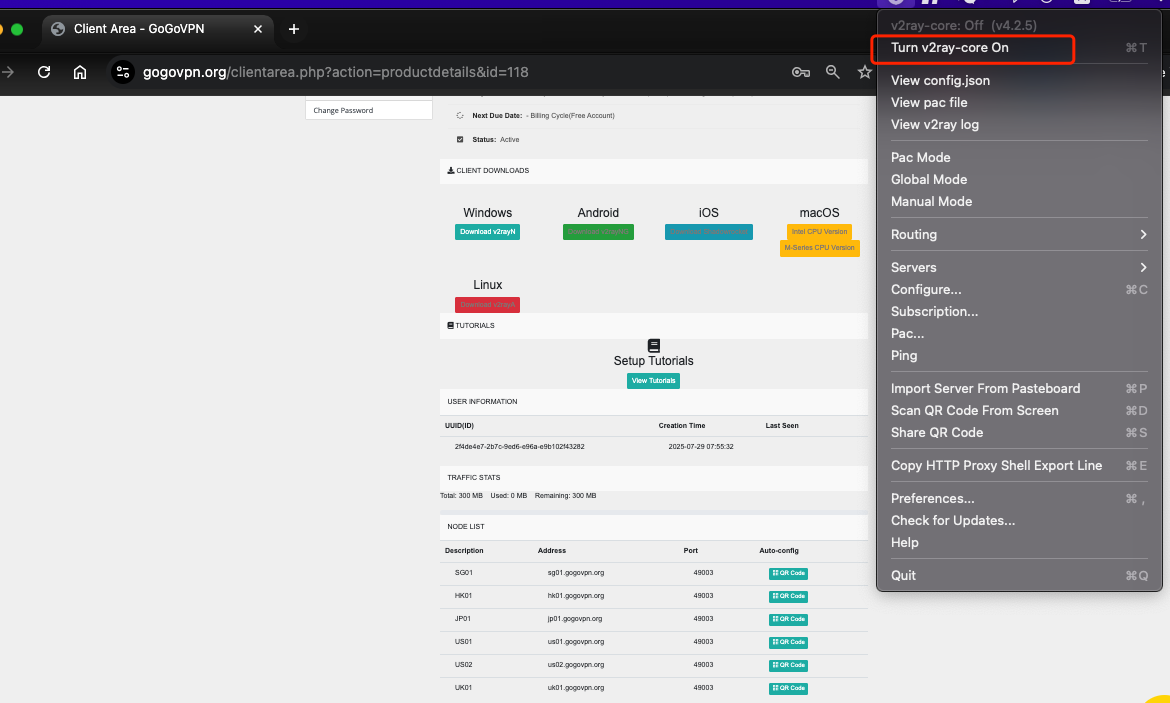Click the blue iOS download button

pos(708,232)
